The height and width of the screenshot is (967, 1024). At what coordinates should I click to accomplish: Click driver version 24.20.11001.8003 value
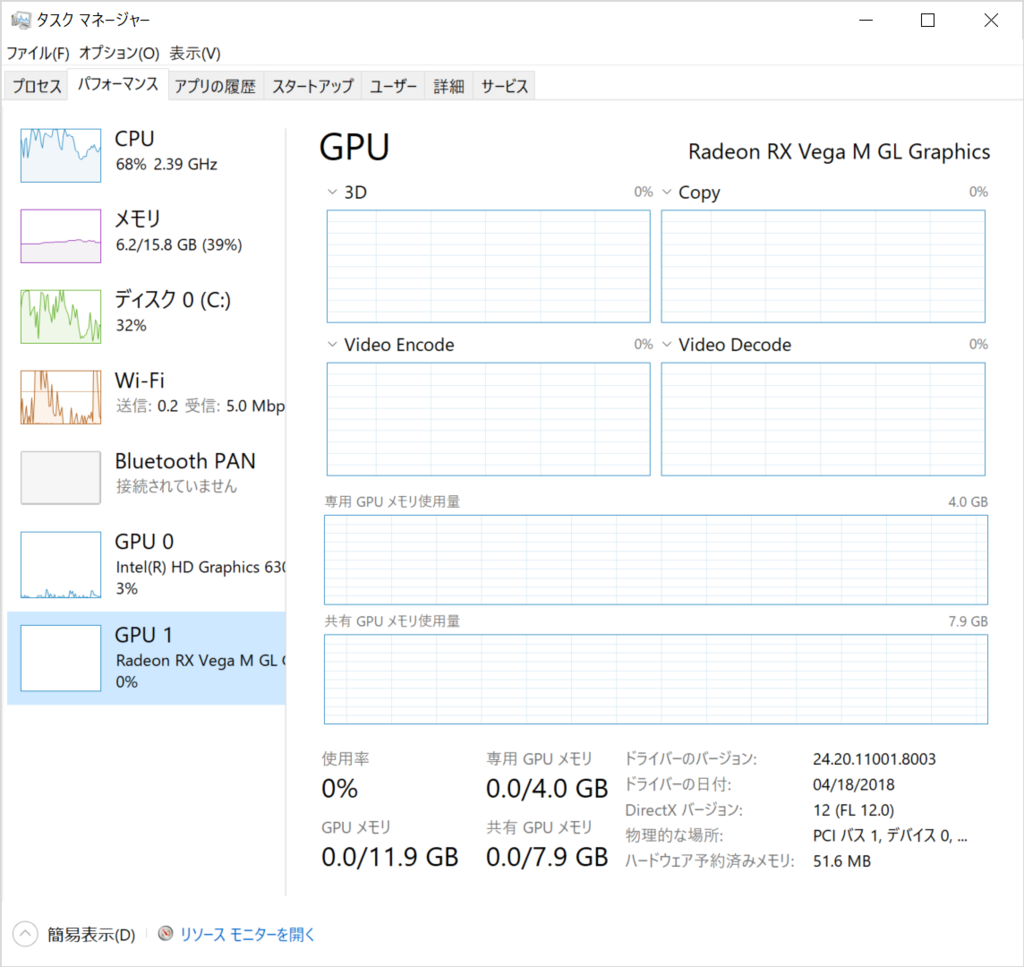point(874,759)
